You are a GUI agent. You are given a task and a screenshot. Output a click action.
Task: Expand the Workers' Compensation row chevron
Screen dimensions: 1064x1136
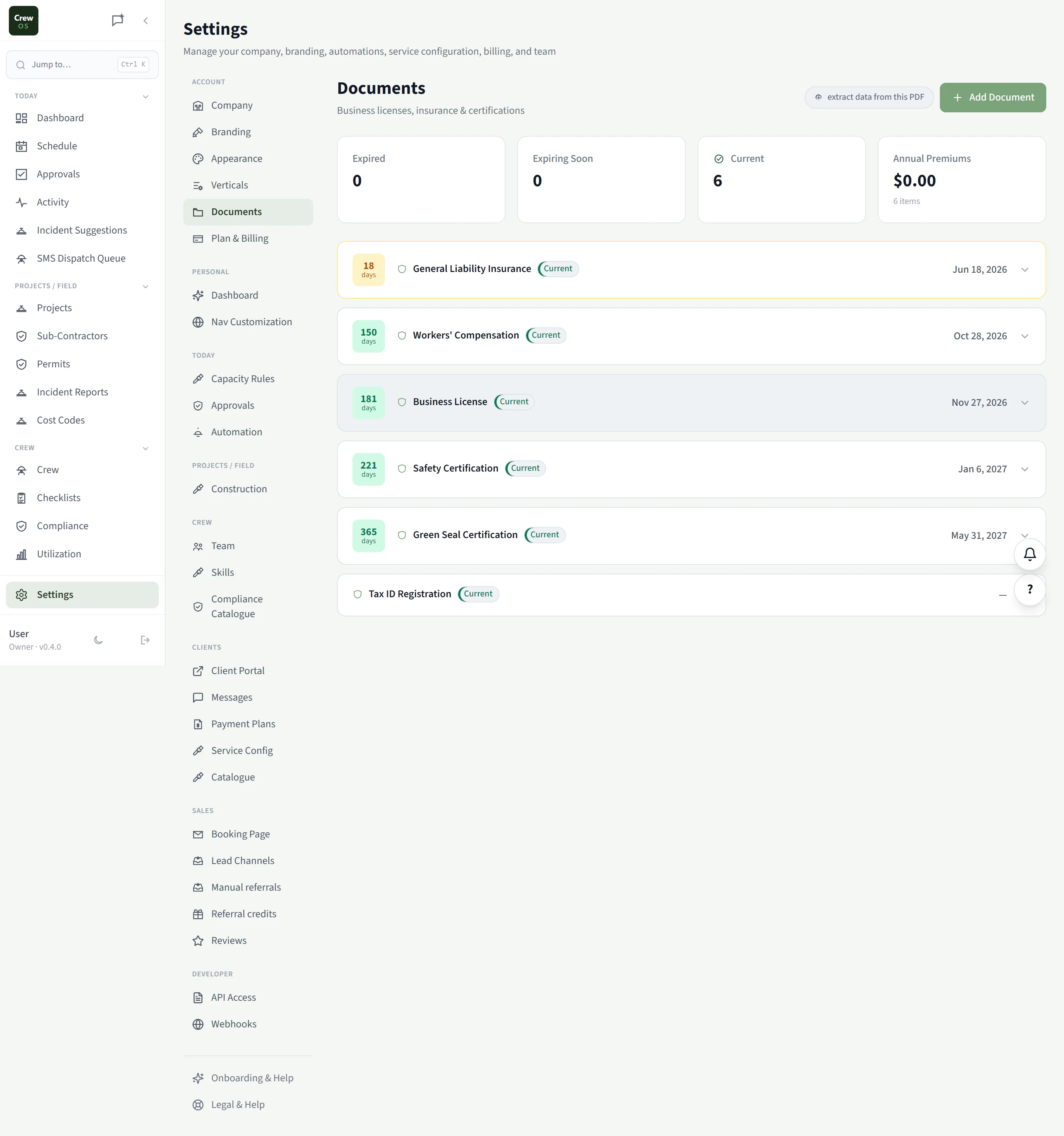point(1024,336)
